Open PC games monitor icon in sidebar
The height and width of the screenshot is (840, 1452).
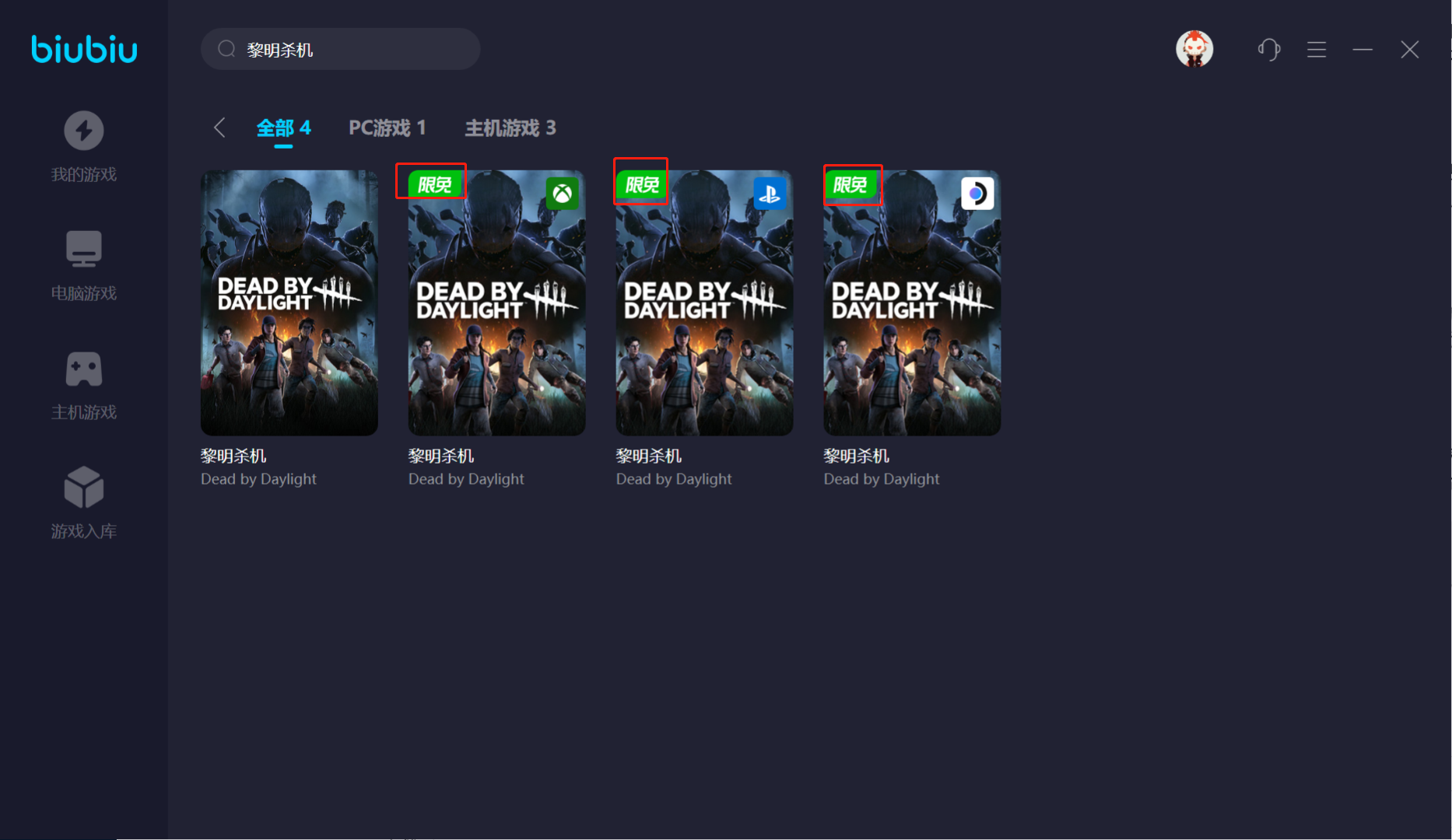[83, 249]
